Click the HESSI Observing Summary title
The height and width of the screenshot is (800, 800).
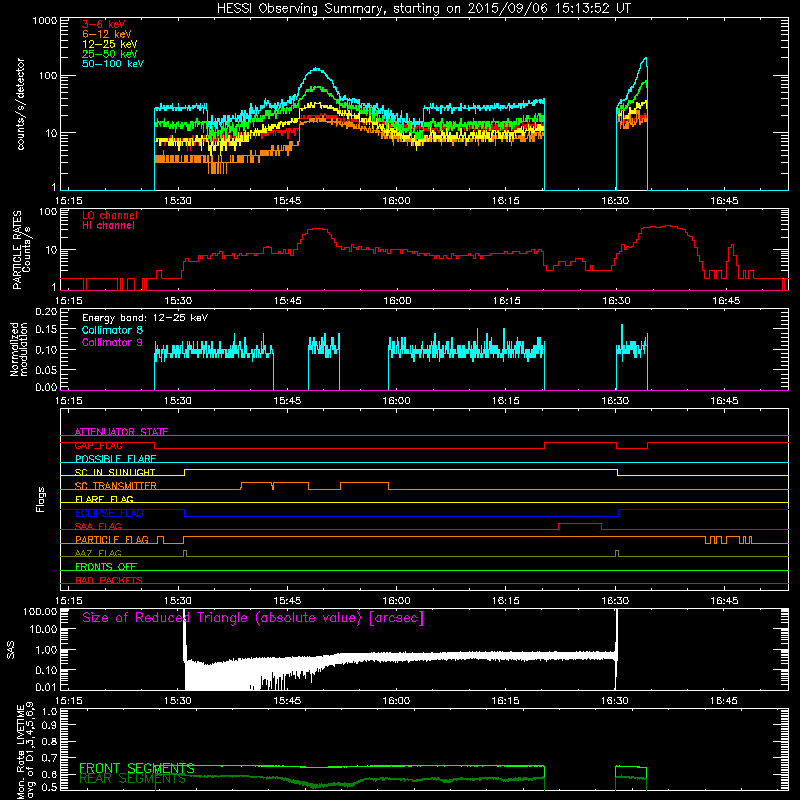pos(423,8)
